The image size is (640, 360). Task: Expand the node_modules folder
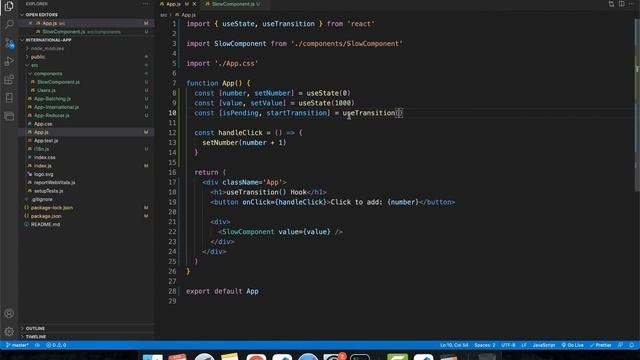click(48, 48)
